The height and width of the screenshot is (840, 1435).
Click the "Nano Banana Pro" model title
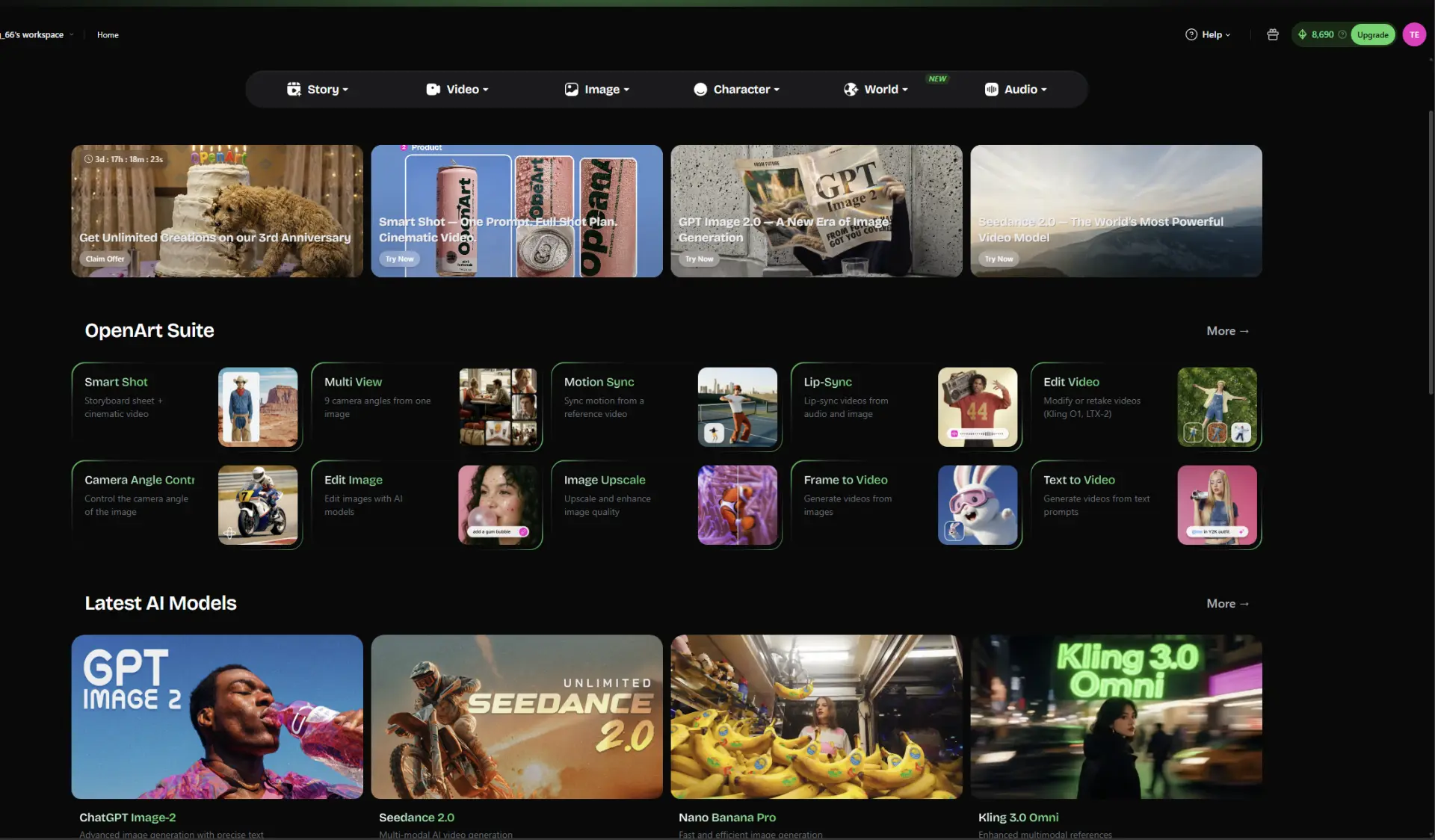pos(727,818)
